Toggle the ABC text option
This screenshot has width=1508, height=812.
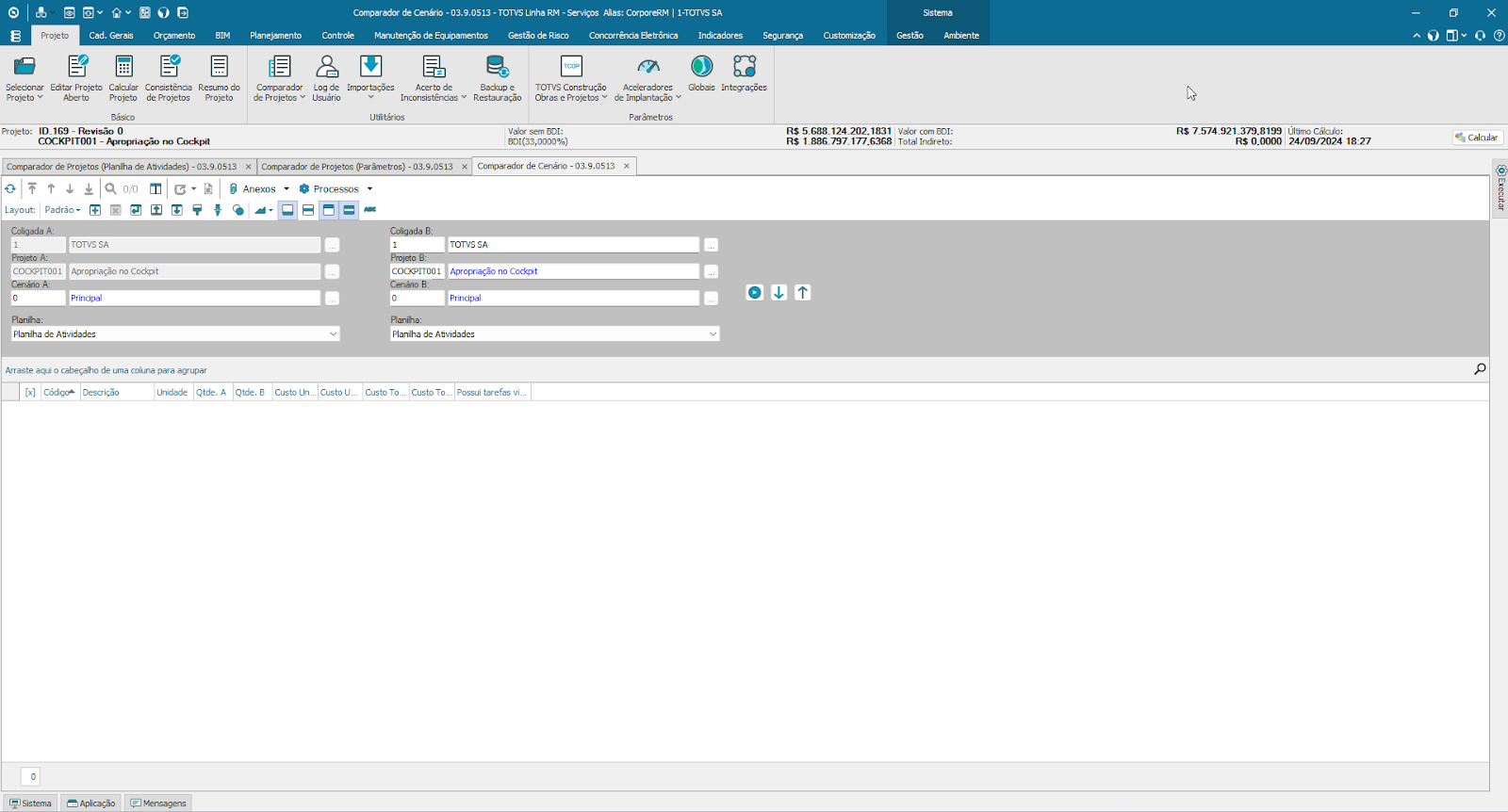coord(370,210)
